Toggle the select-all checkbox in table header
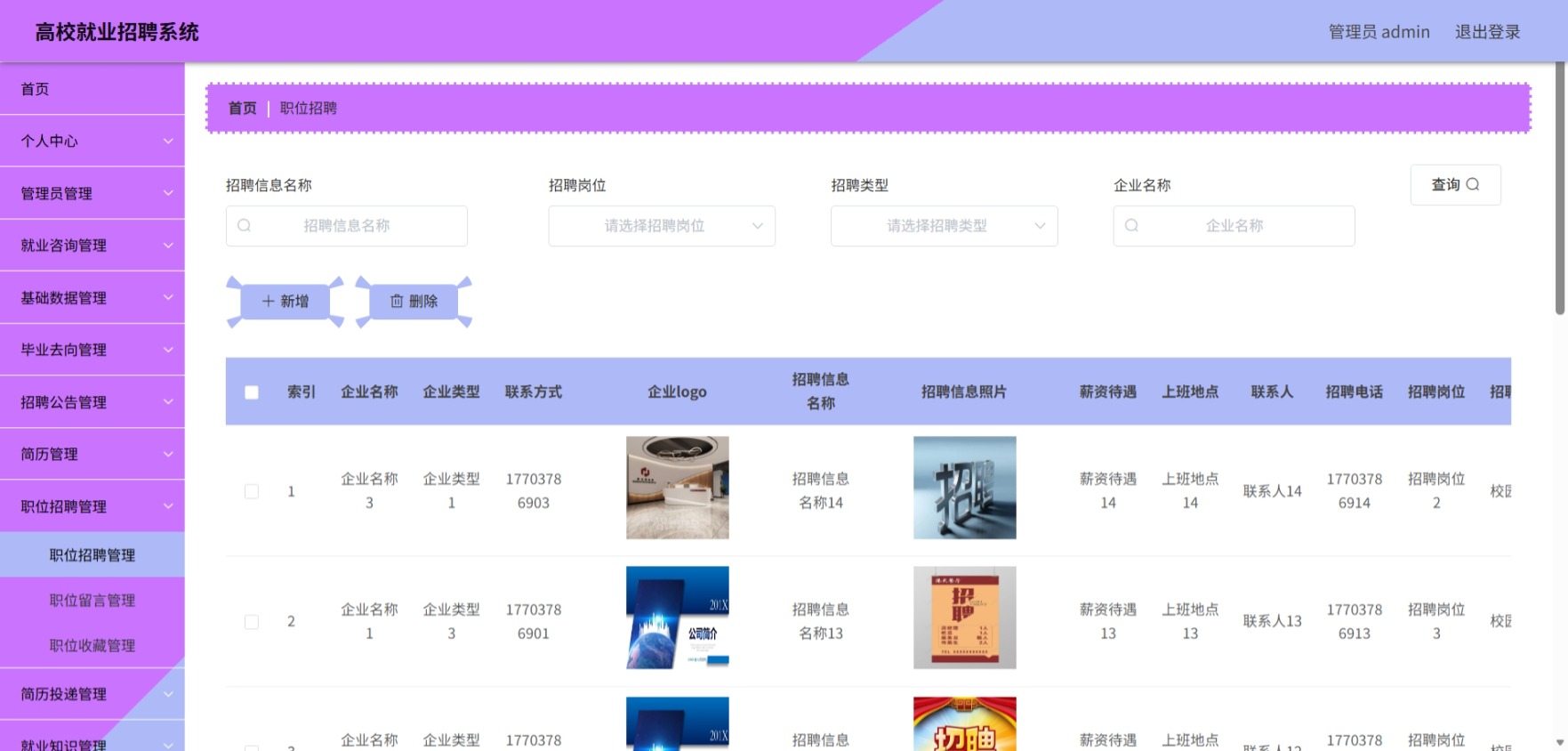This screenshot has height=751, width=1568. pyautogui.click(x=252, y=392)
